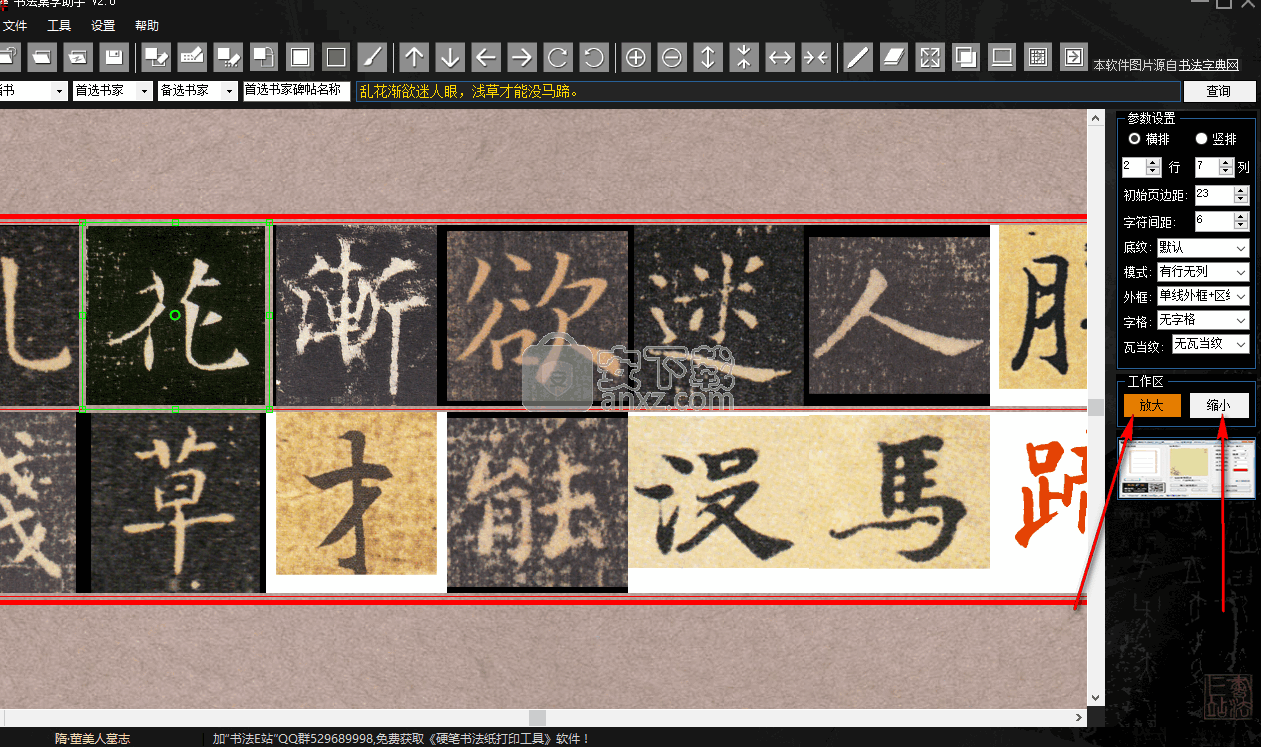Select the 渐 character image
The image size is (1261, 747).
click(355, 315)
